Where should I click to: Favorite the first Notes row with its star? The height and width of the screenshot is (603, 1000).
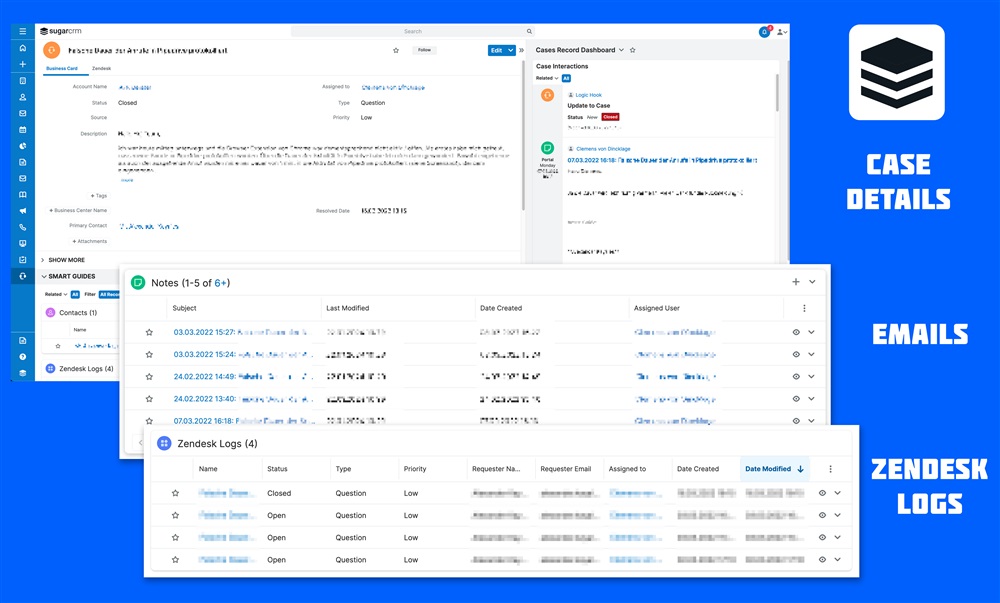(x=149, y=332)
